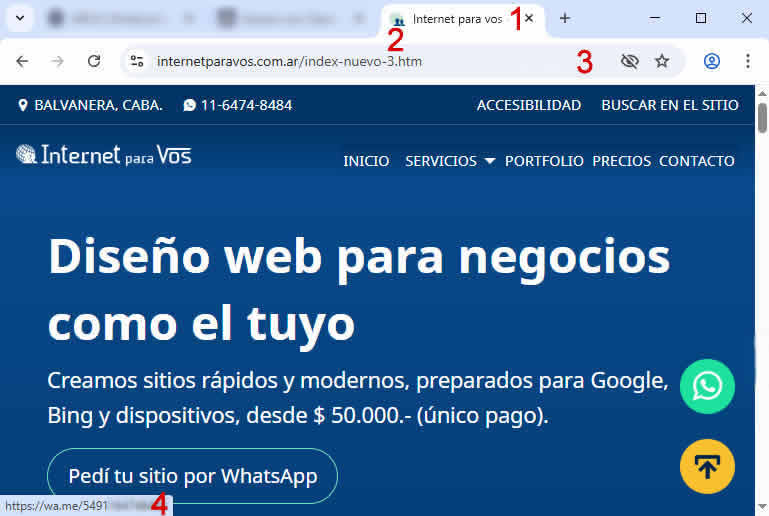Open the PORTFOLIO menu item
769x516 pixels.
[x=544, y=161]
